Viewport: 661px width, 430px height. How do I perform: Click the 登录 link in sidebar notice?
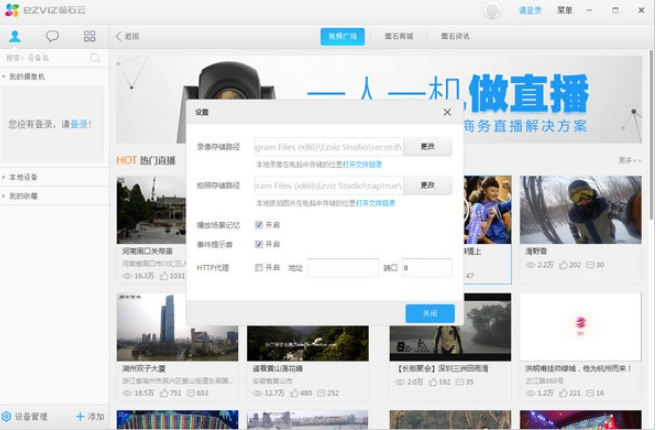point(79,124)
